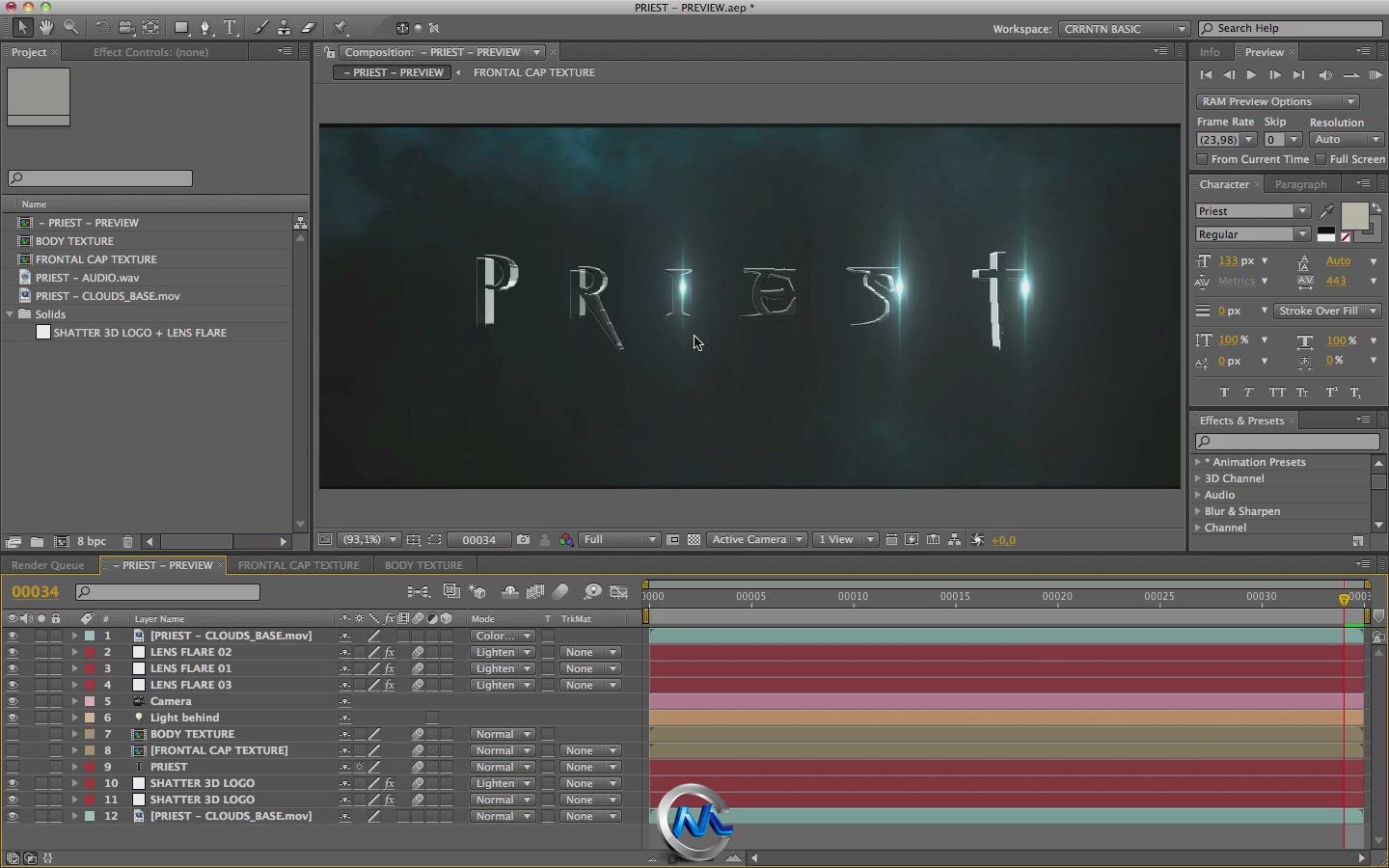Switch to FRONTAL CAP TEXTURE timeline tab

[x=298, y=565]
